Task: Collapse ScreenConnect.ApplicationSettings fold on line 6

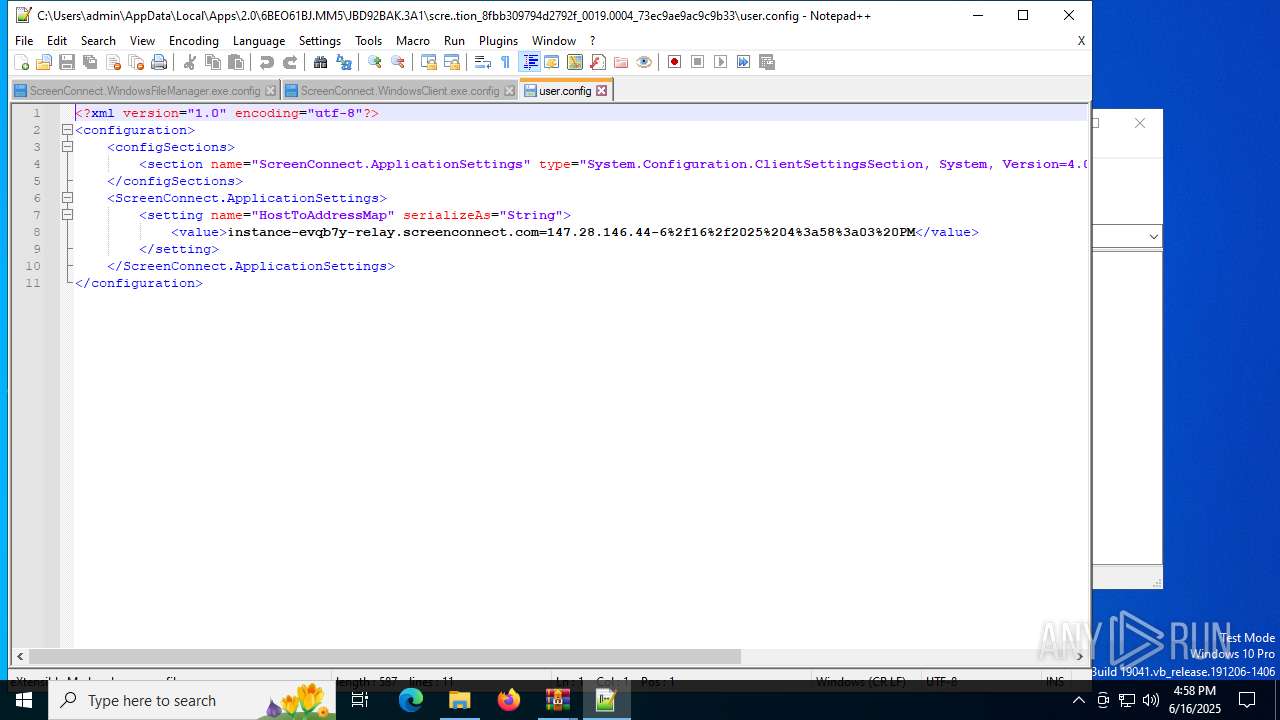Action: (67, 198)
